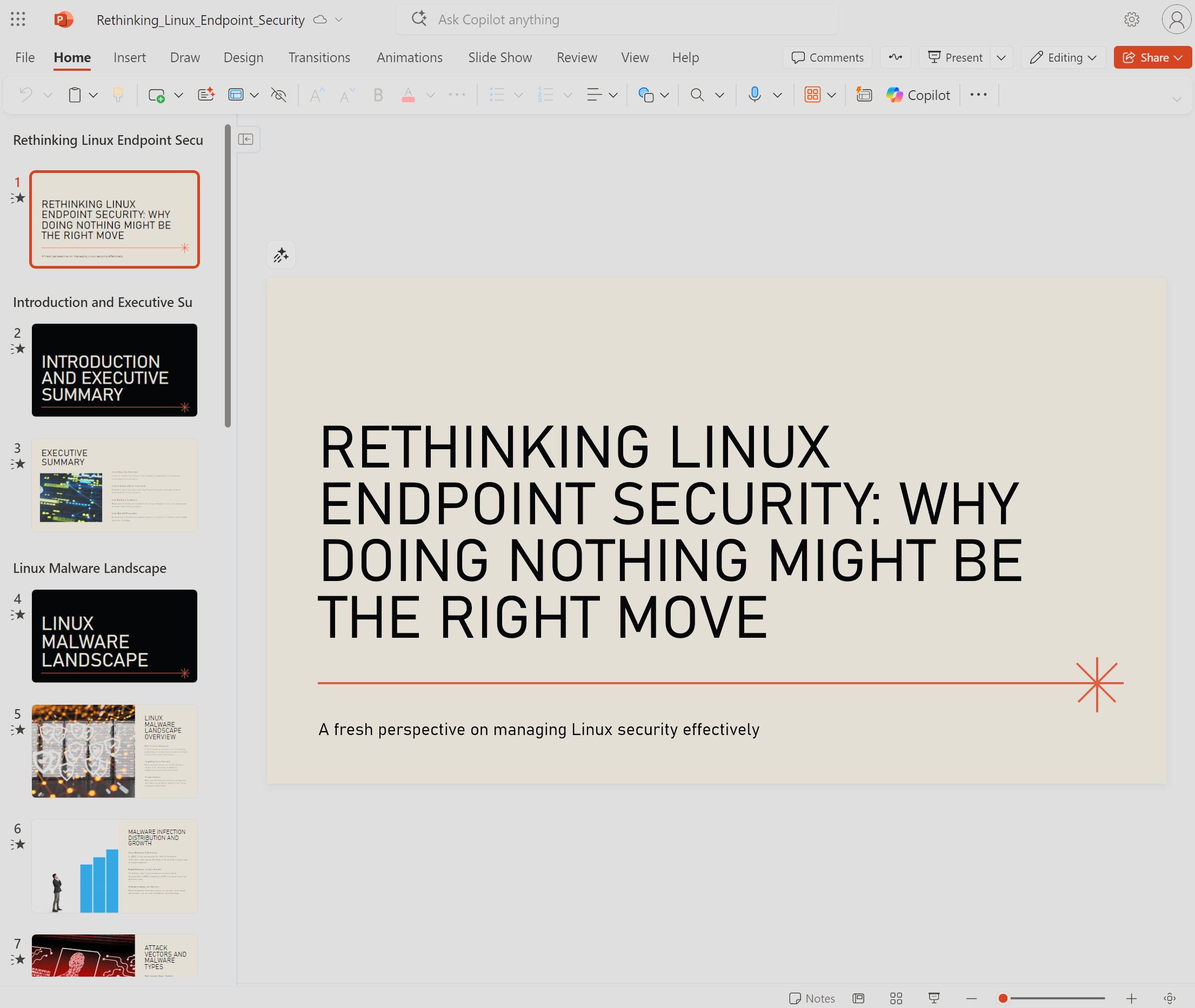Click fit slide to window icon
The height and width of the screenshot is (1008, 1195).
1169,998
